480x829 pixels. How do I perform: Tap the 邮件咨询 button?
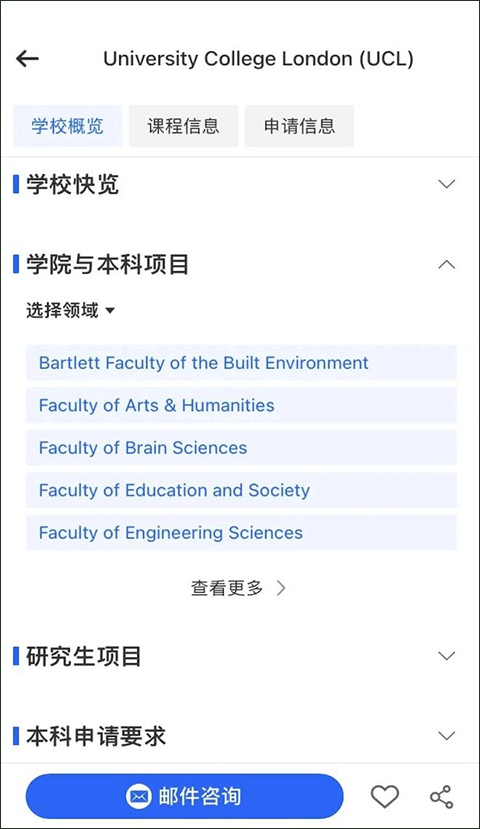[184, 796]
